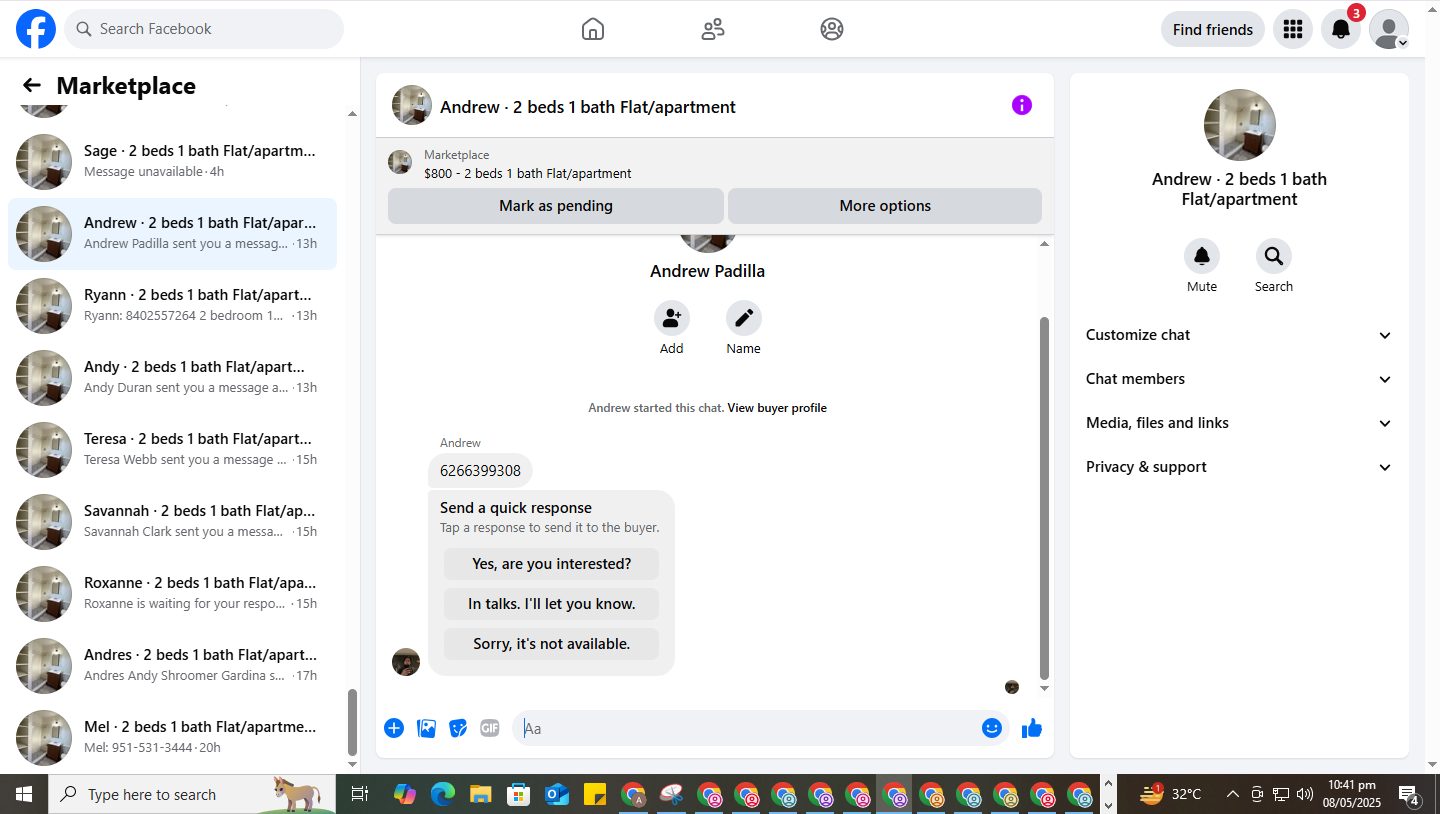Expand Media, files and links section

pos(1239,423)
